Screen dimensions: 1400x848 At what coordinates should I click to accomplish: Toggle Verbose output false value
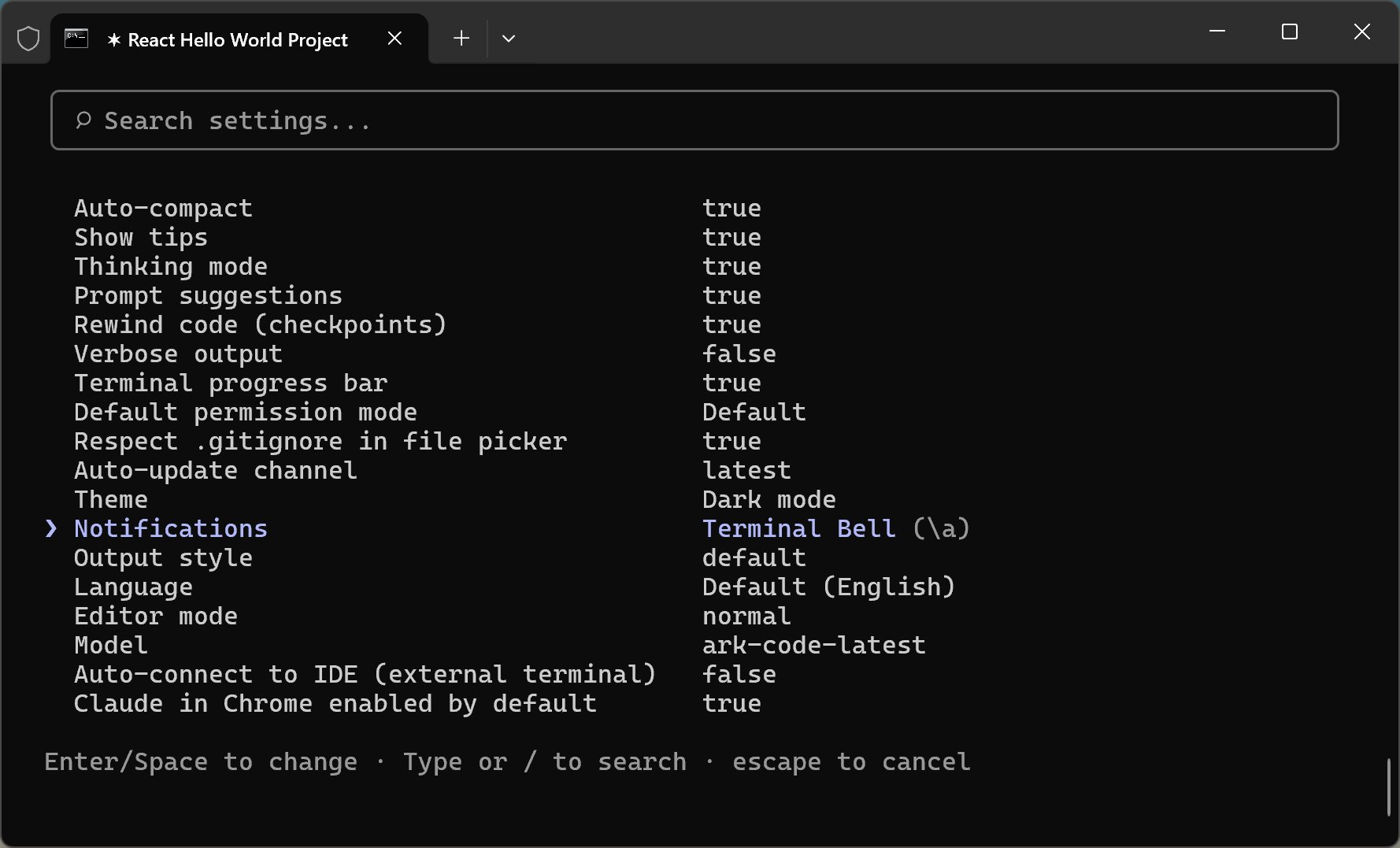739,354
